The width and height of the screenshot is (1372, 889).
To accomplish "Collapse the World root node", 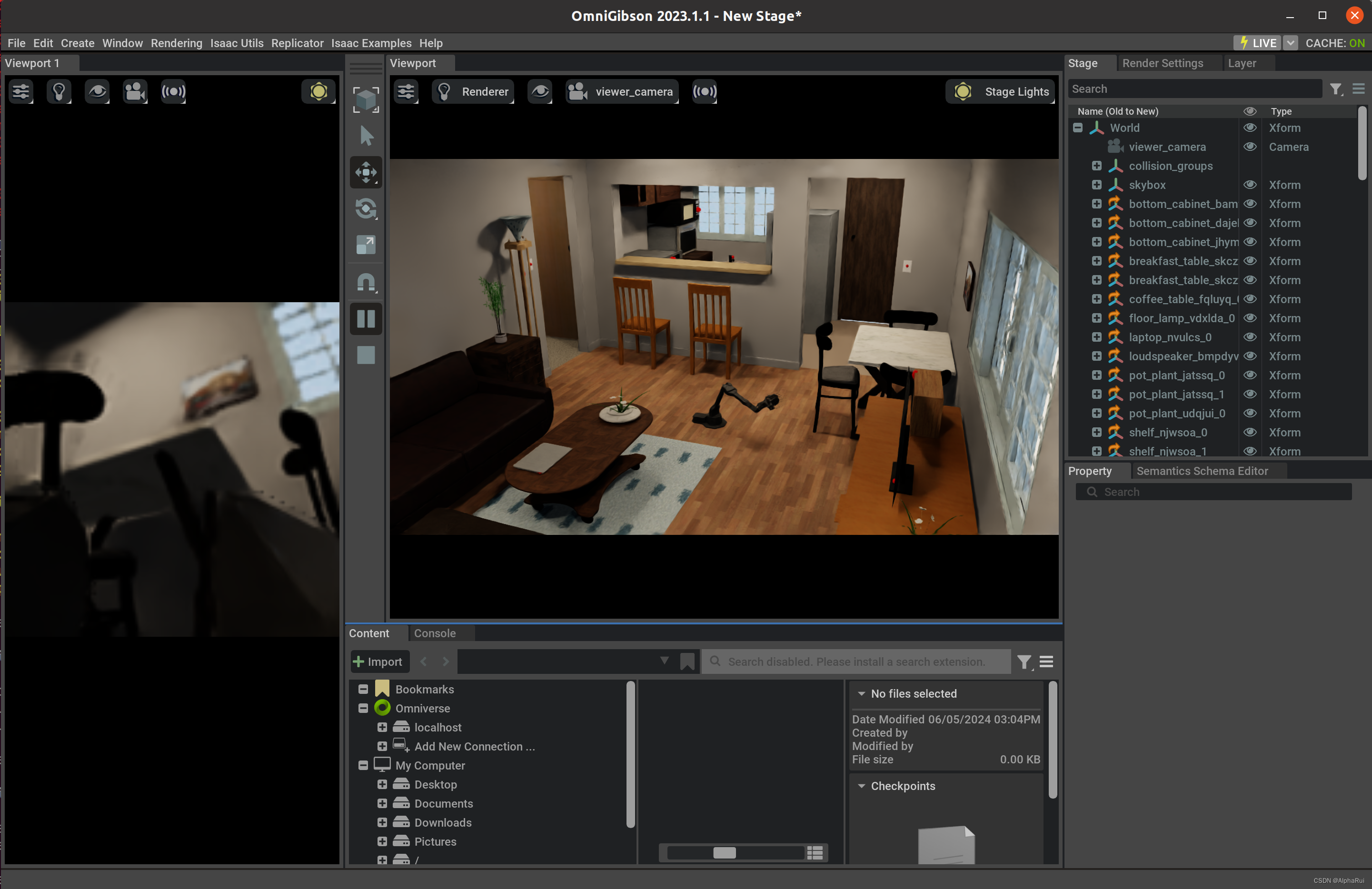I will 1077,128.
